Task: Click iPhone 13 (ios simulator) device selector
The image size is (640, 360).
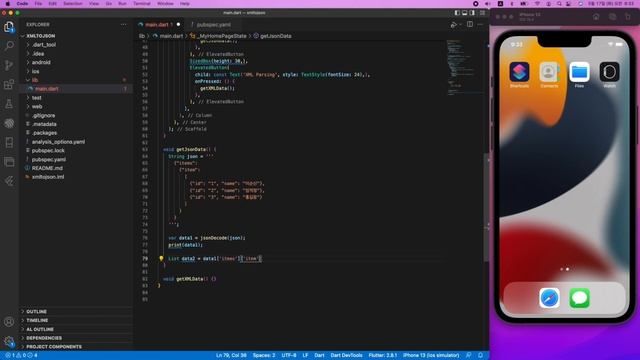Action: pos(431,355)
